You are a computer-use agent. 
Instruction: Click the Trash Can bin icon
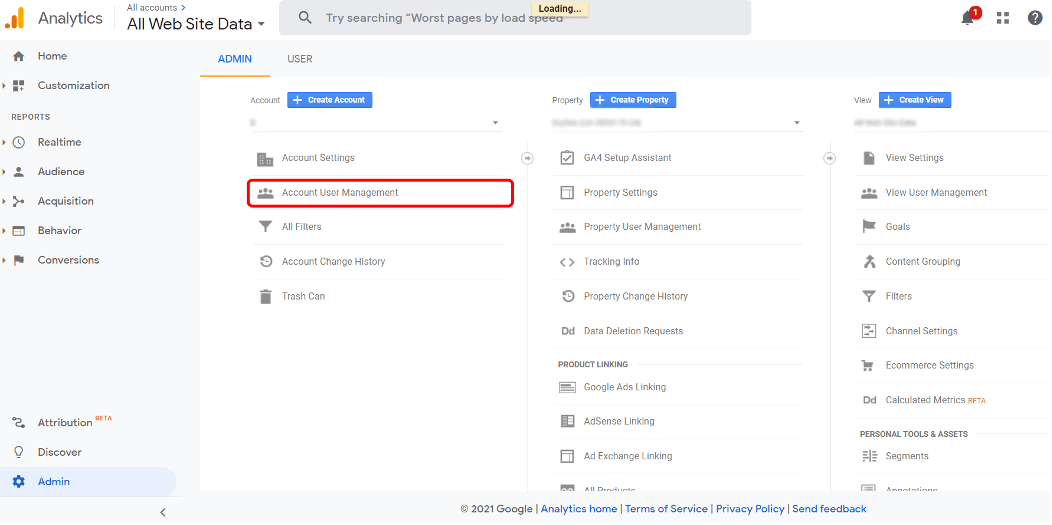tap(265, 296)
